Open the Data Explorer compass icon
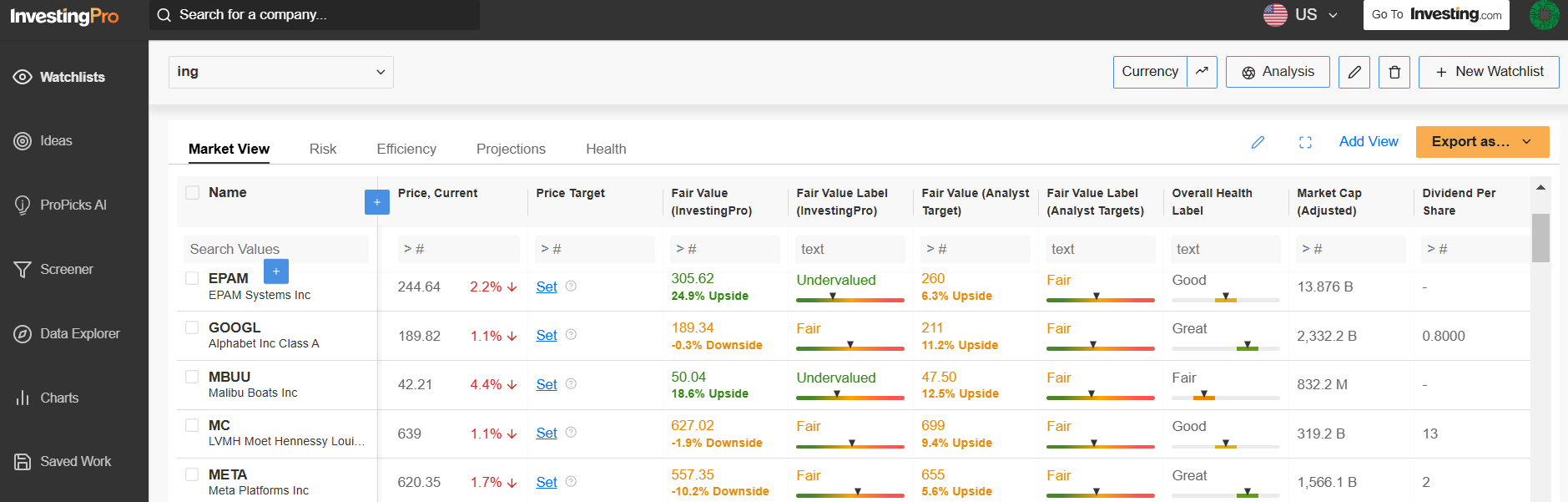This screenshot has width=1568, height=502. pos(23,333)
